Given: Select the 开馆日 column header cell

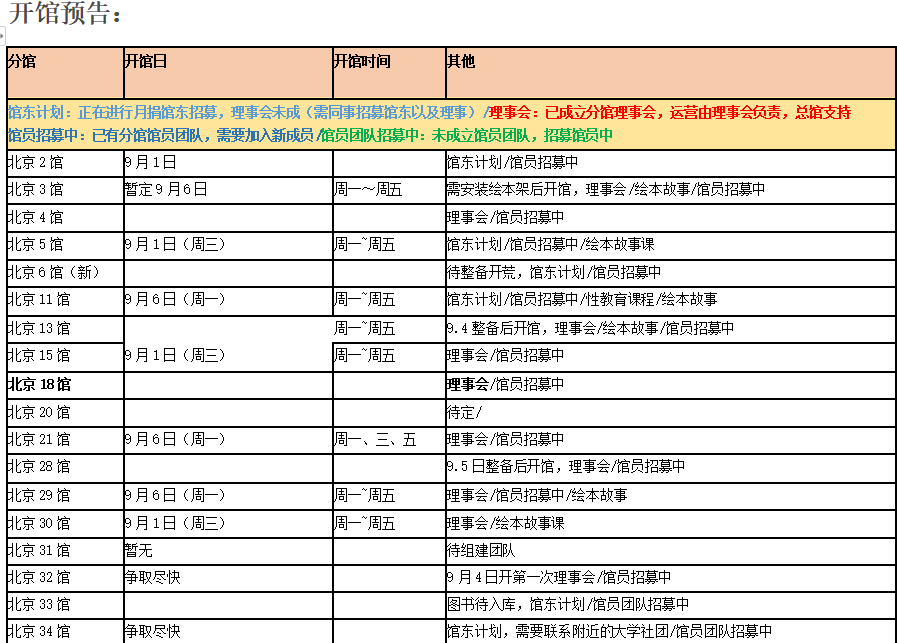Looking at the screenshot, I should pos(227,71).
